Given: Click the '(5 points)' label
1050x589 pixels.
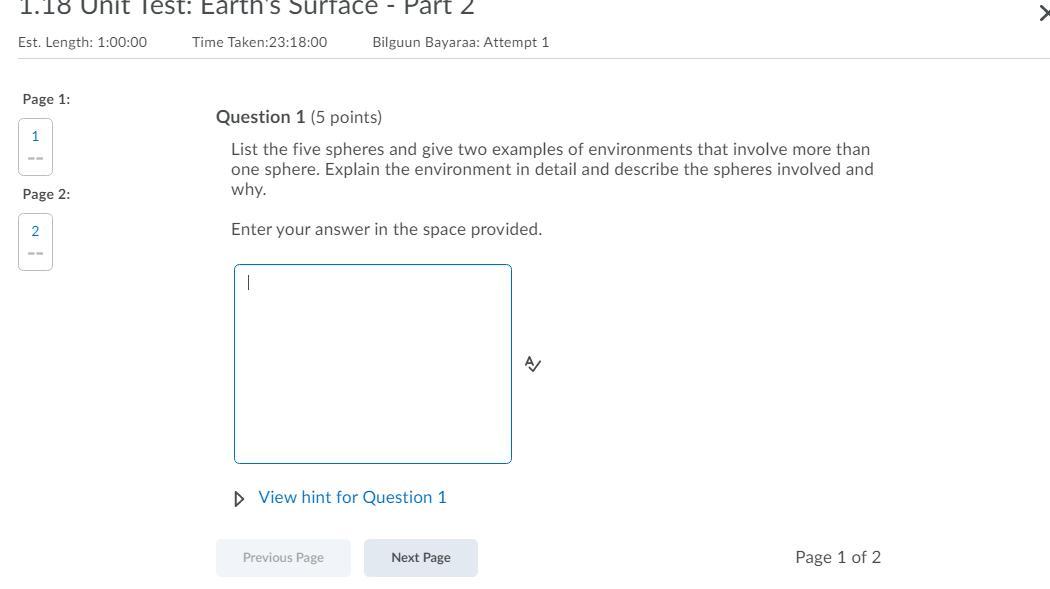Looking at the screenshot, I should (346, 117).
